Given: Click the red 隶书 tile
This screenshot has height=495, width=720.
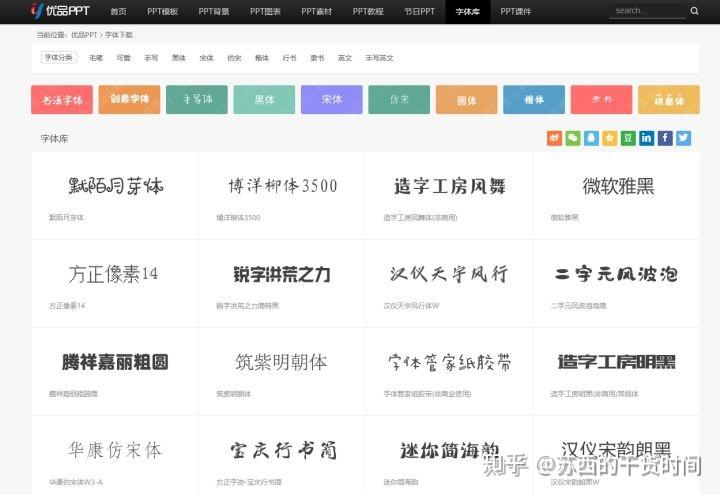Looking at the screenshot, I should tap(602, 99).
